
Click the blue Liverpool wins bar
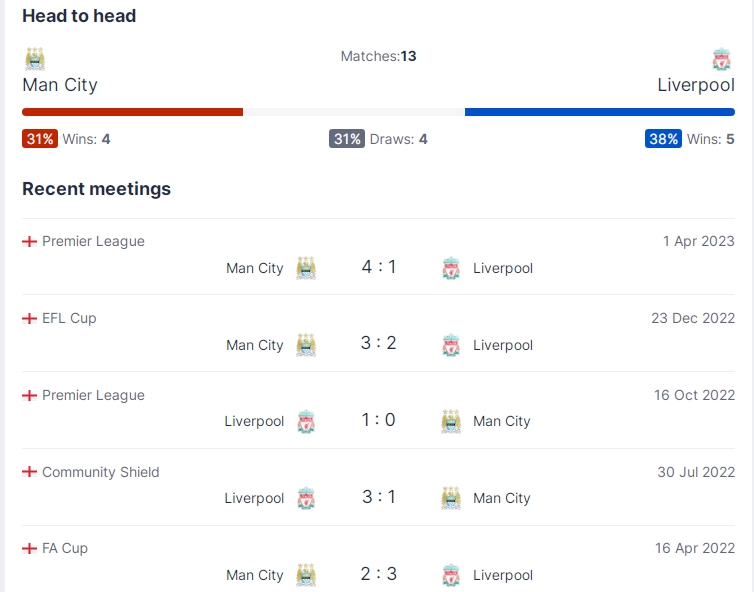click(600, 112)
